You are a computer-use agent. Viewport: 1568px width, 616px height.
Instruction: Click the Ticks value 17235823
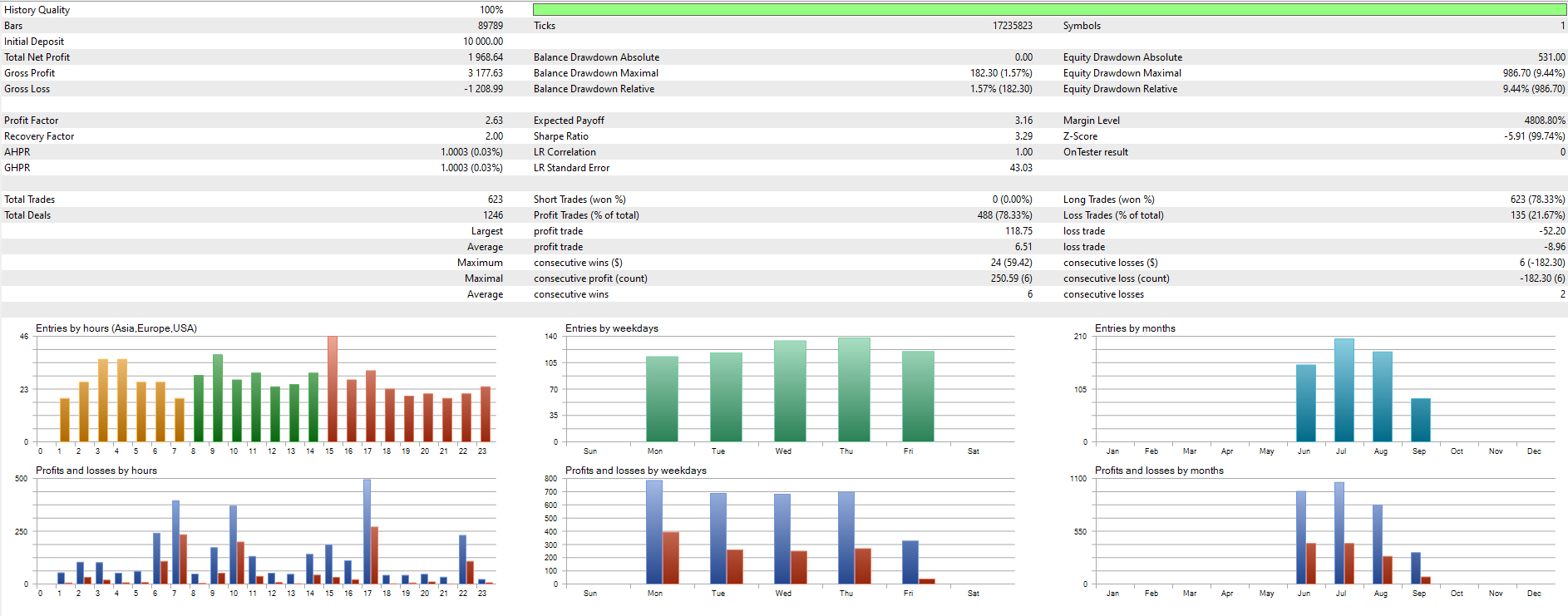pyautogui.click(x=1012, y=26)
